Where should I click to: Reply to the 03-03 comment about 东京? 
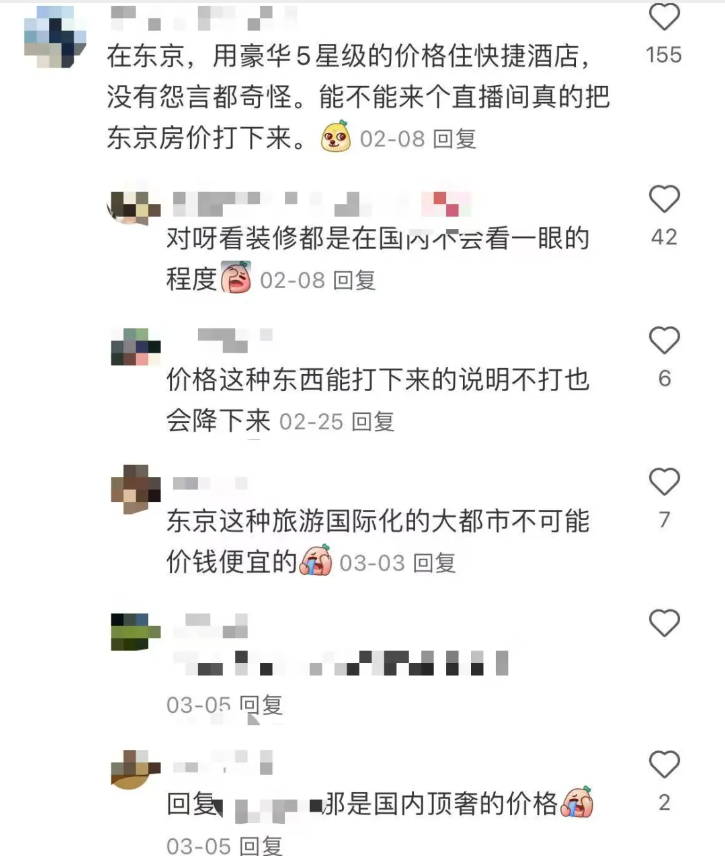click(x=434, y=563)
